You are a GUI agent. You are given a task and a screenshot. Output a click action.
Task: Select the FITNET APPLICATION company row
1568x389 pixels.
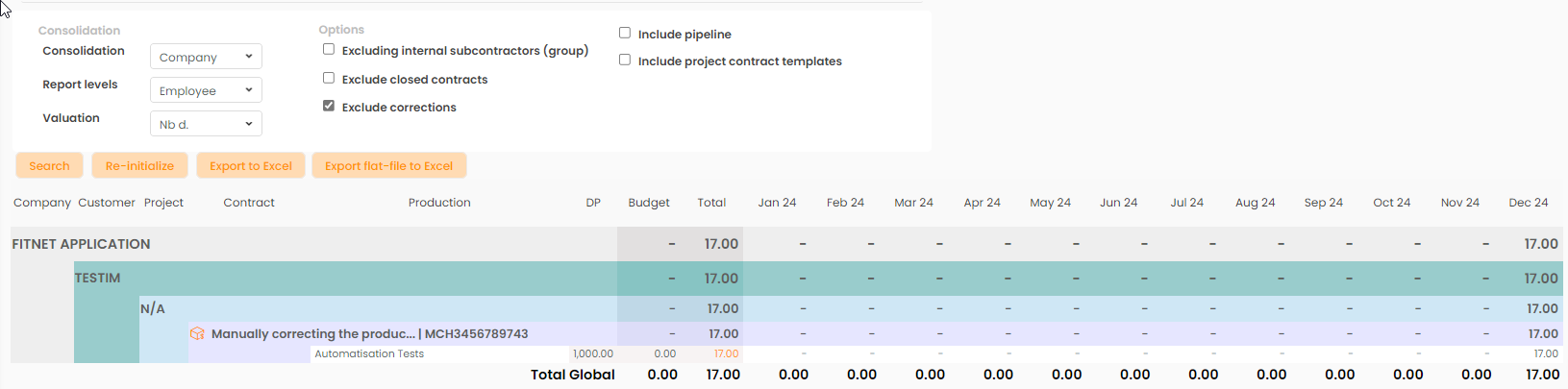82,244
